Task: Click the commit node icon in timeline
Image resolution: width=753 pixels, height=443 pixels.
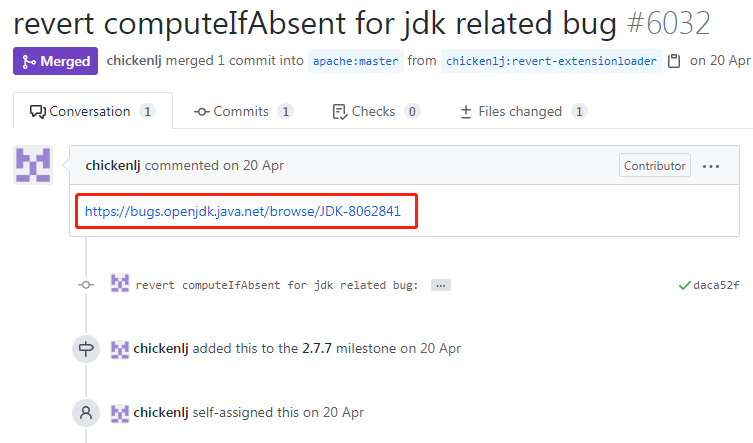Action: [86, 285]
